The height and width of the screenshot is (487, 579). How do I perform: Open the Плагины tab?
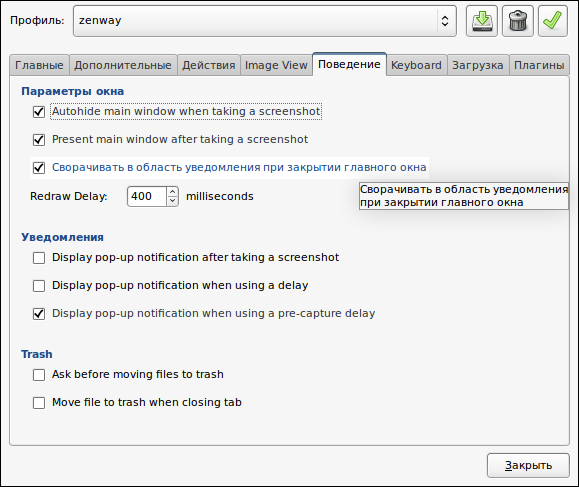(539, 65)
